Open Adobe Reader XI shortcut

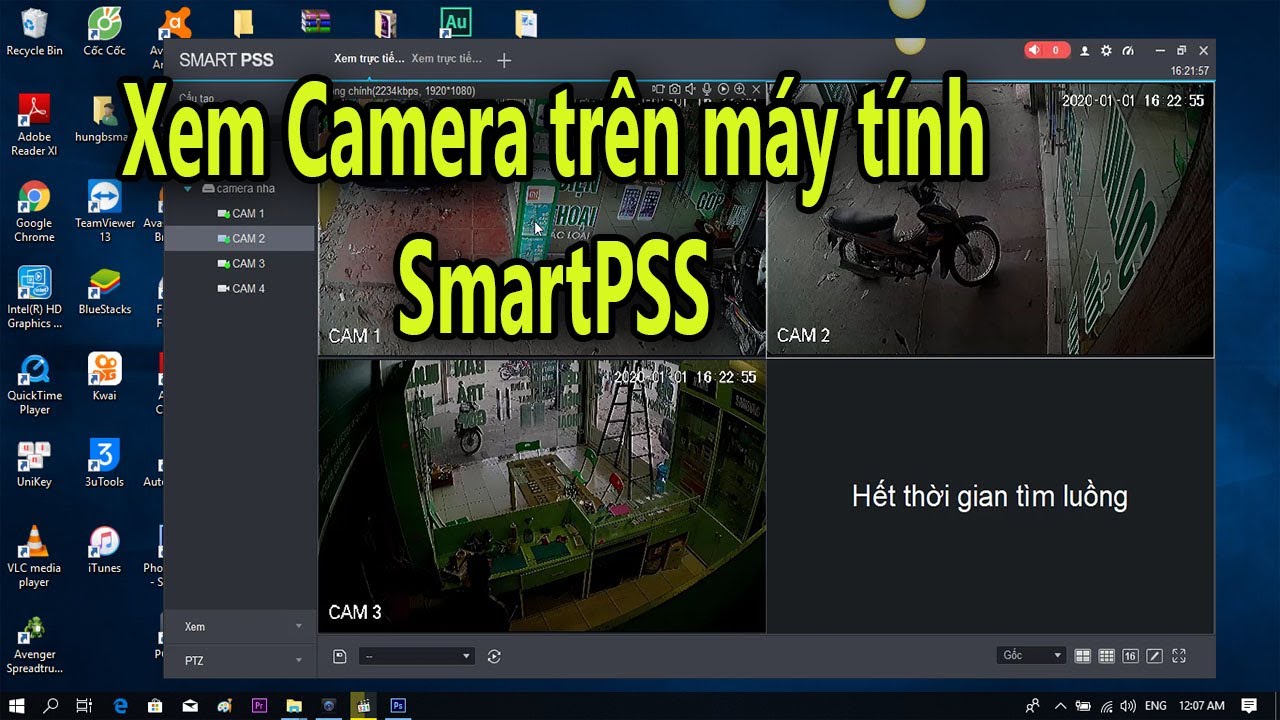pyautogui.click(x=34, y=125)
